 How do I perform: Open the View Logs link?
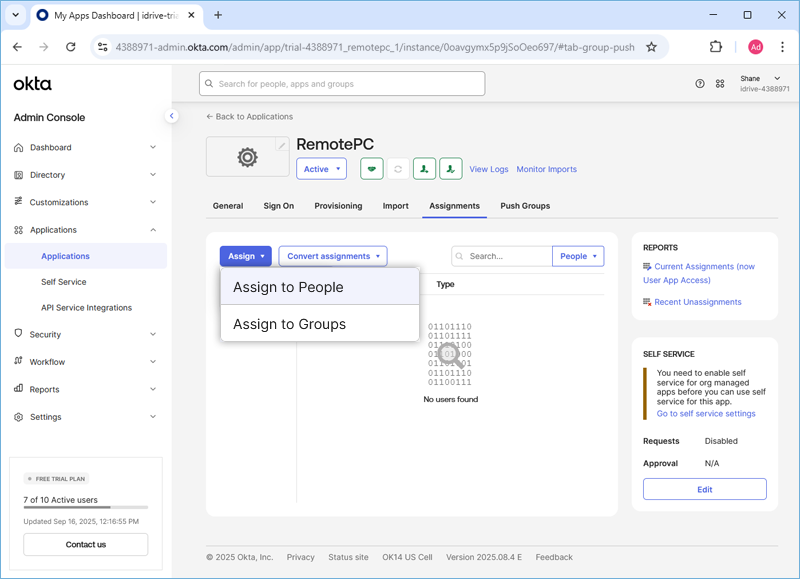(489, 169)
